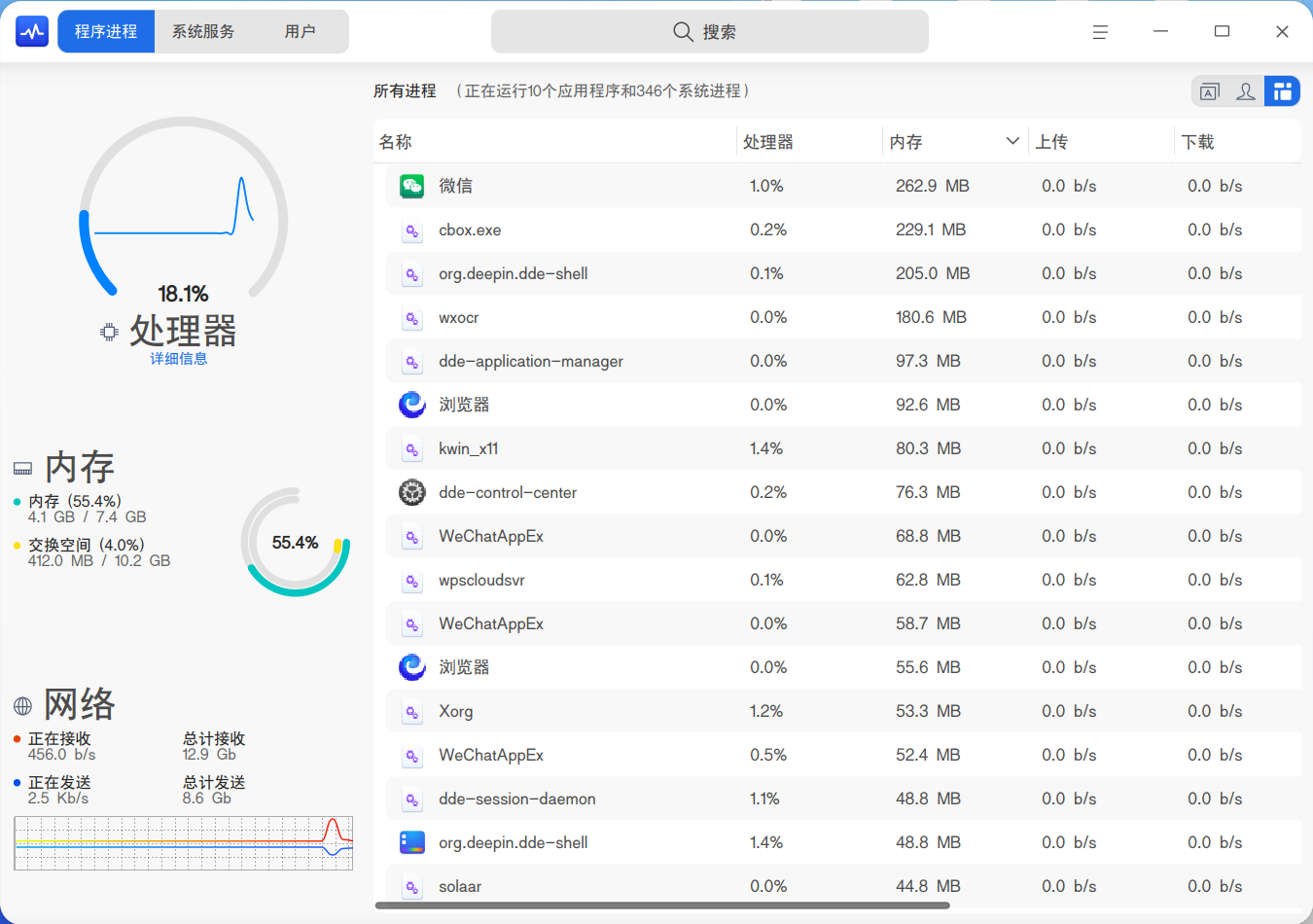
Task: Show my processes user filter icon
Action: 1246,91
